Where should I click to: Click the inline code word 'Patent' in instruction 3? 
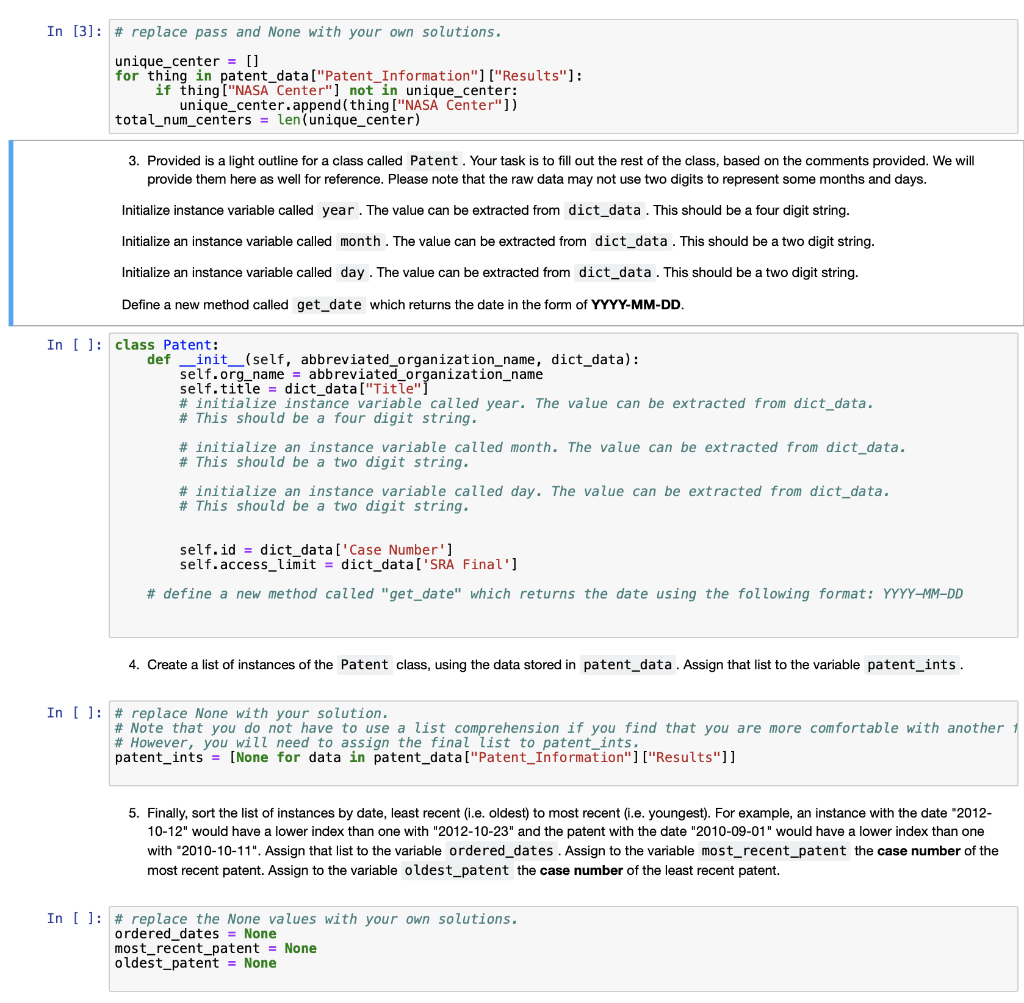(434, 161)
